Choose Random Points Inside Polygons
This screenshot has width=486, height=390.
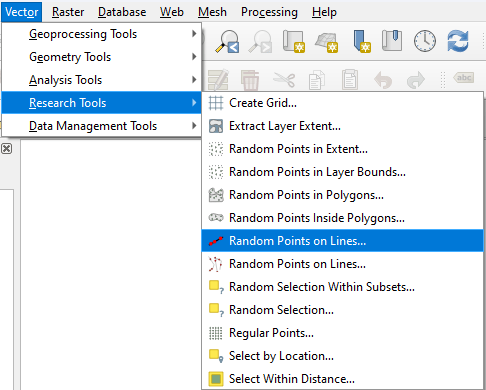[x=342, y=218]
